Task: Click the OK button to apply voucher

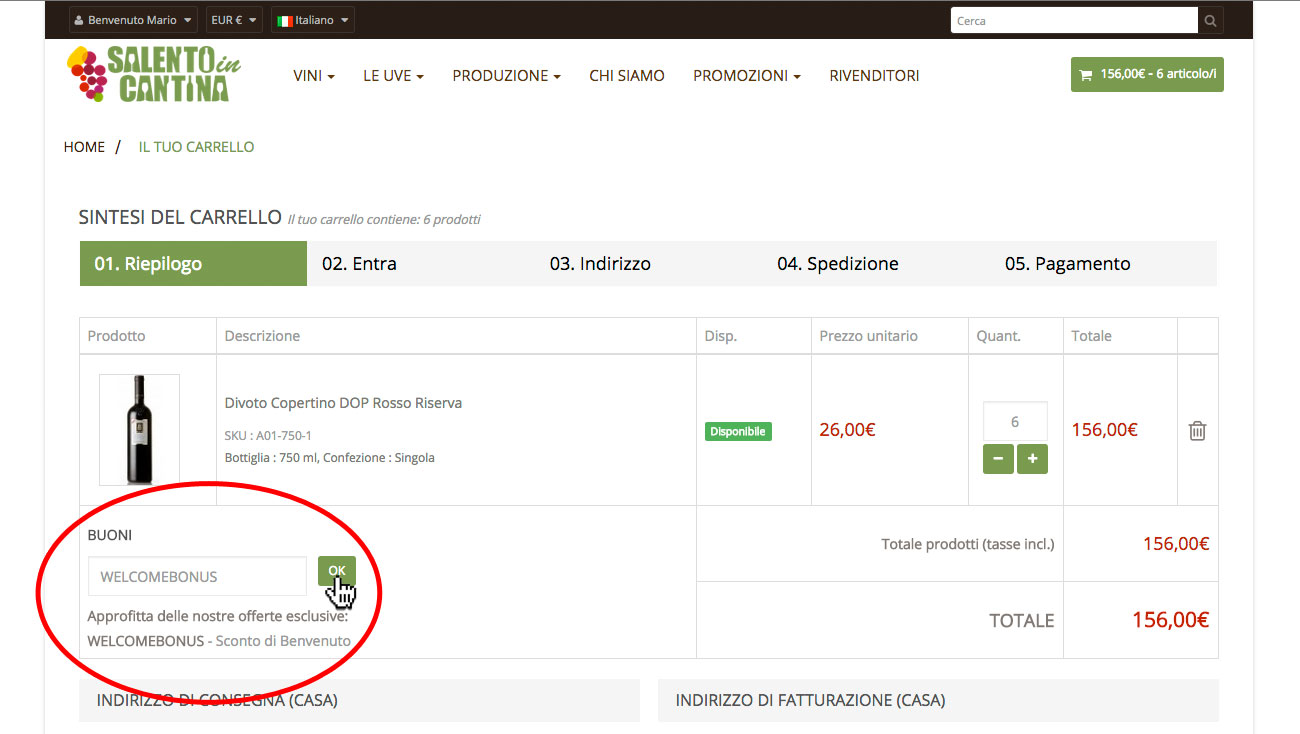Action: 337,571
